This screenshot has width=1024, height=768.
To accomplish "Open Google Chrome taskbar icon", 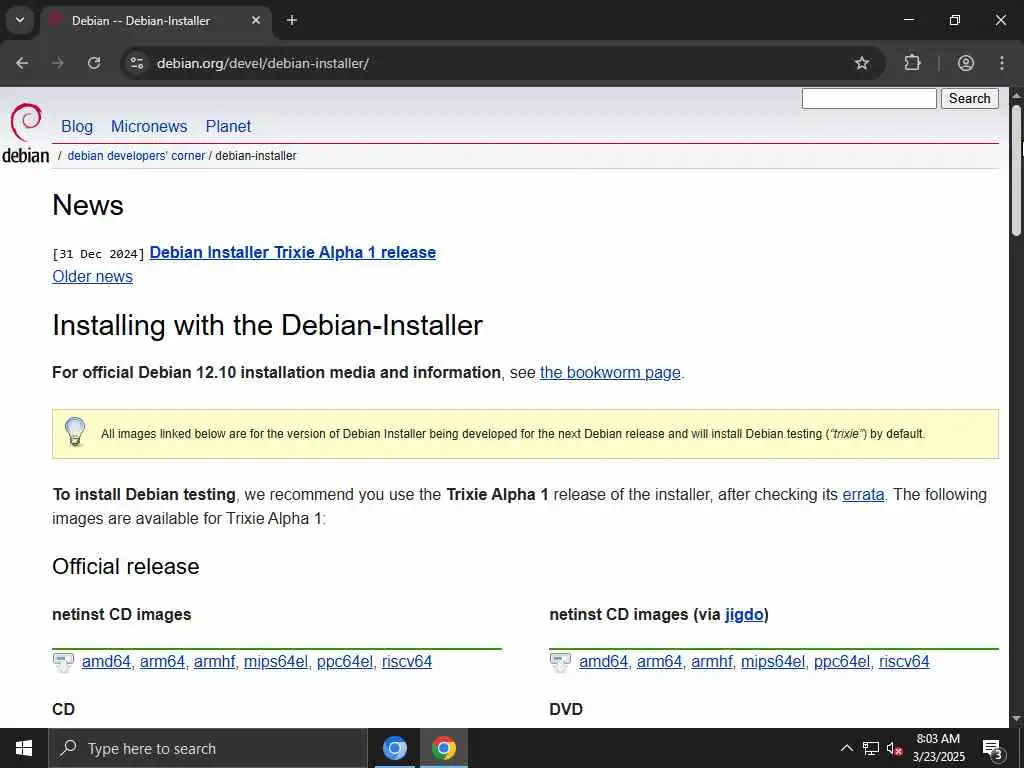I will pyautogui.click(x=443, y=748).
